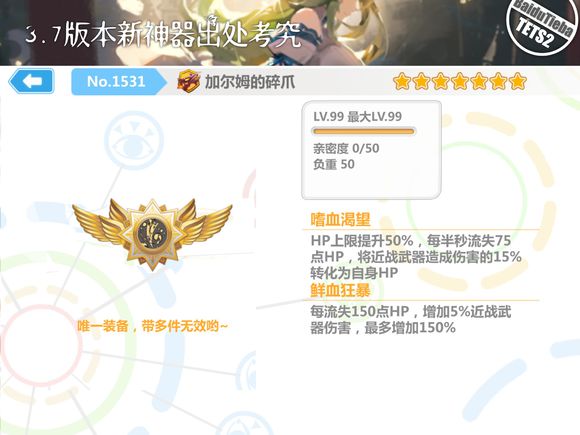Click the 鲜血狂暴 skill description text

pyautogui.click(x=411, y=320)
